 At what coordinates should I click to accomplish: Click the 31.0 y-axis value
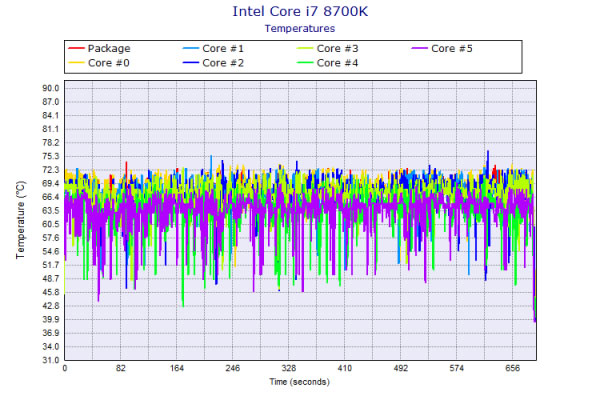pos(51,360)
